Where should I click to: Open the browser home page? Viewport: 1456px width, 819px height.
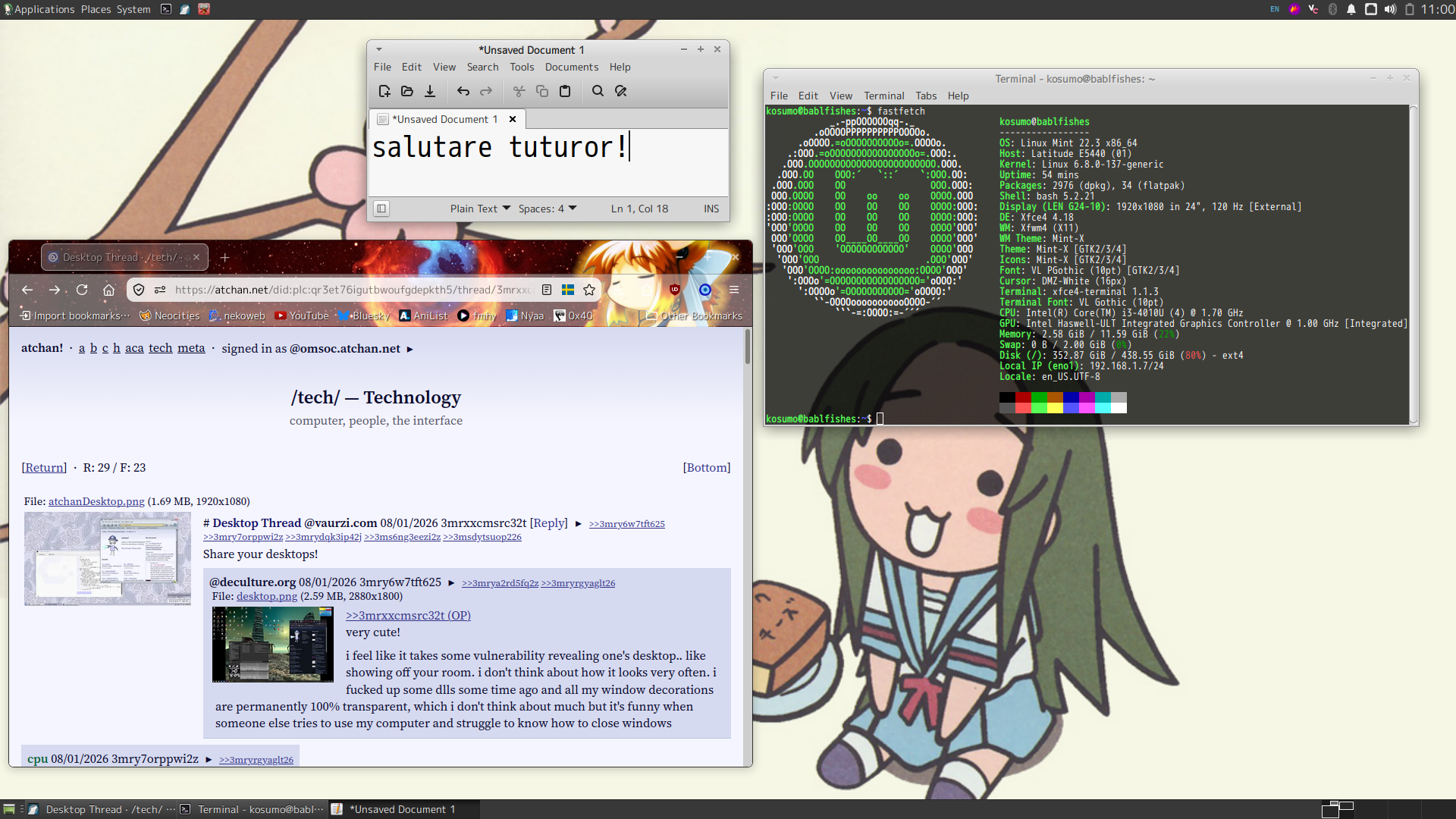pos(109,290)
